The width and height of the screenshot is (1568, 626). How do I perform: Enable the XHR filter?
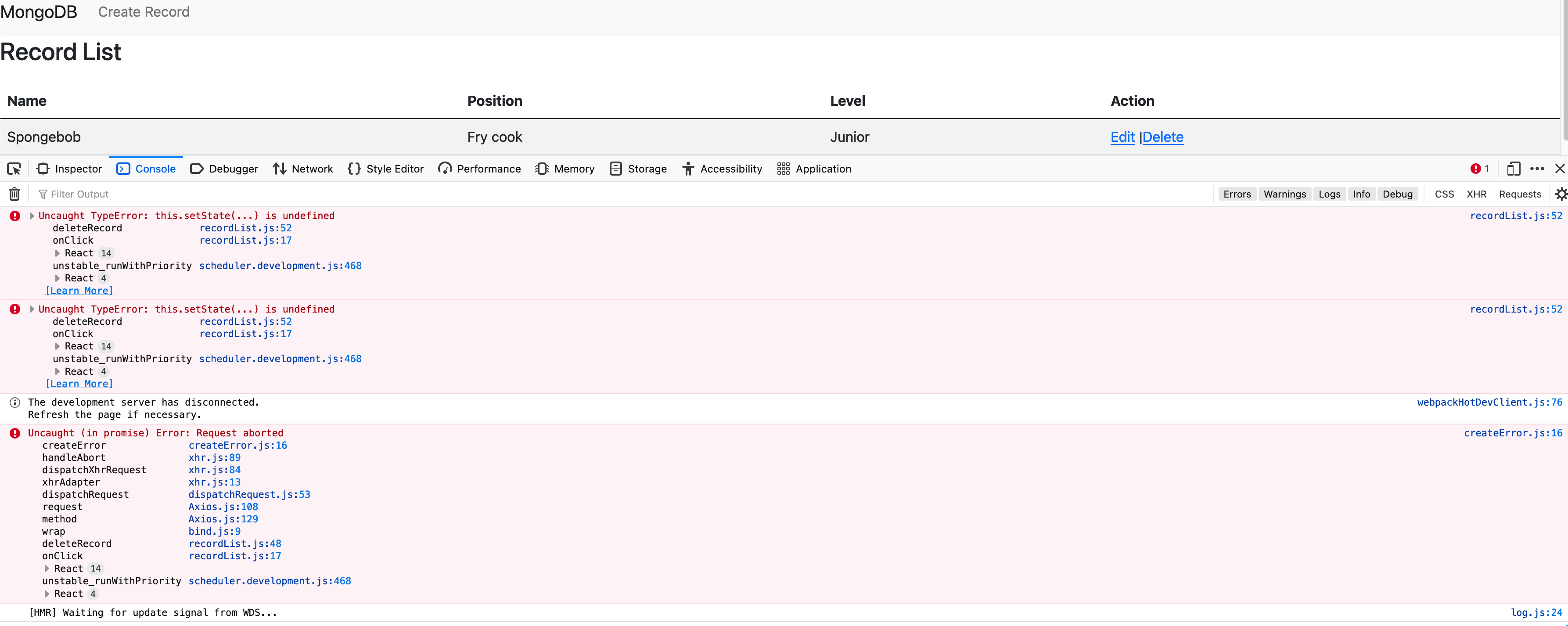pyautogui.click(x=1476, y=194)
